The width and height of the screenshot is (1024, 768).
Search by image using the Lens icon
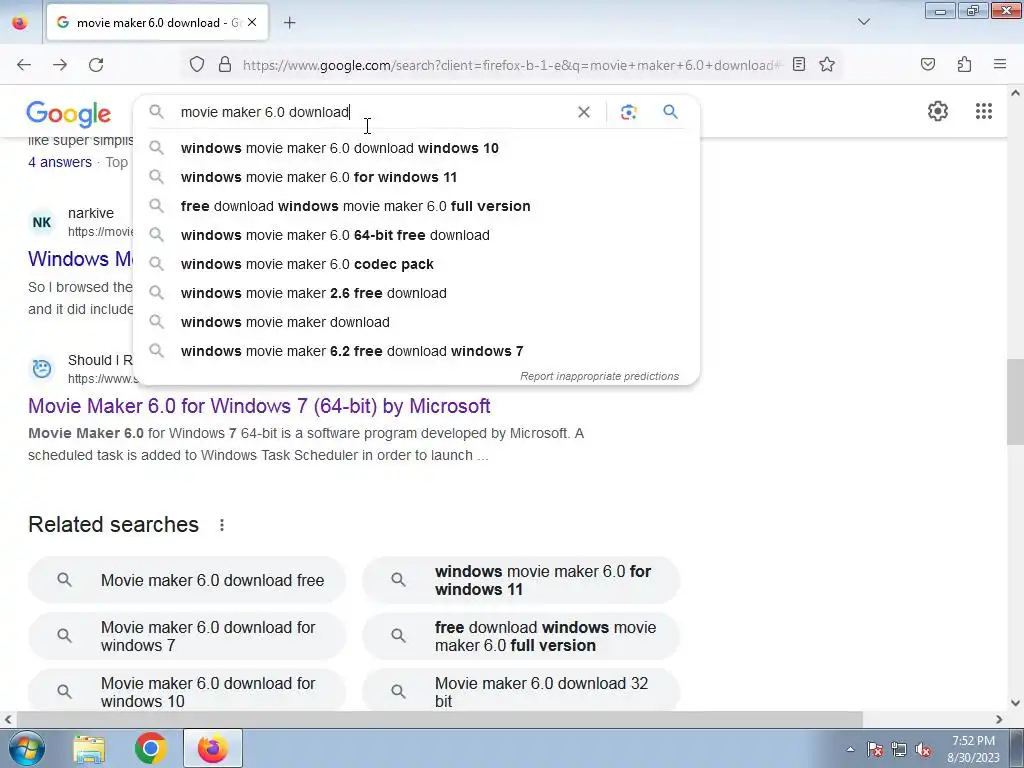point(628,112)
